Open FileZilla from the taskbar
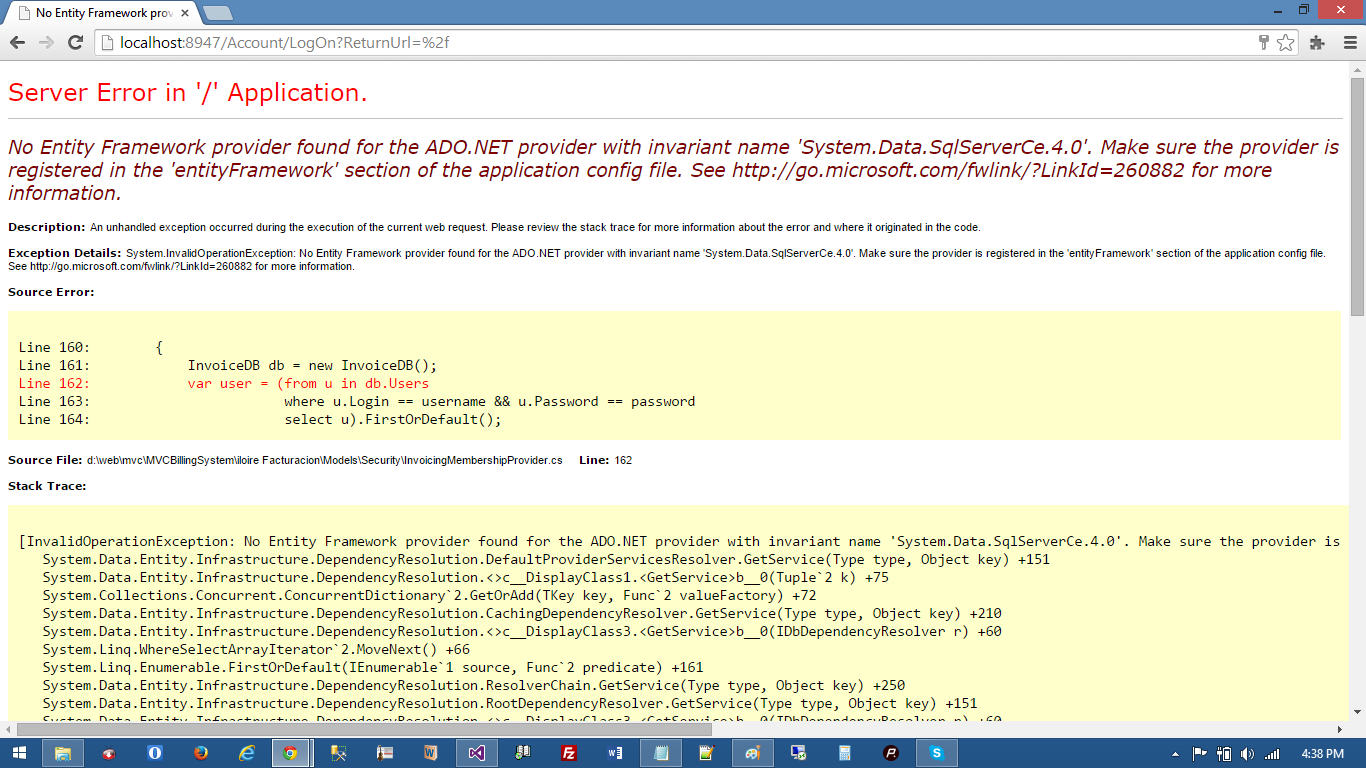Viewport: 1366px width, 768px height. pyautogui.click(x=569, y=753)
